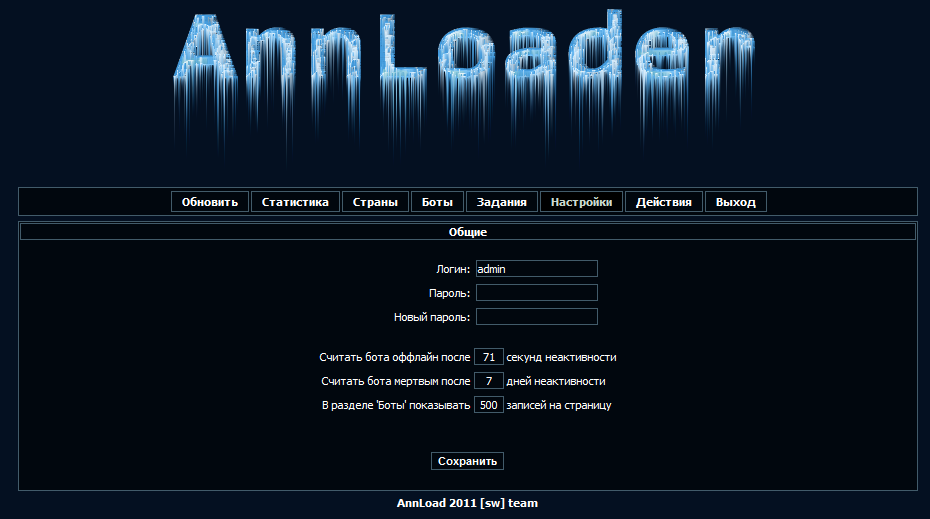Click the 'Считать бота оффлайн после' label

coord(394,357)
